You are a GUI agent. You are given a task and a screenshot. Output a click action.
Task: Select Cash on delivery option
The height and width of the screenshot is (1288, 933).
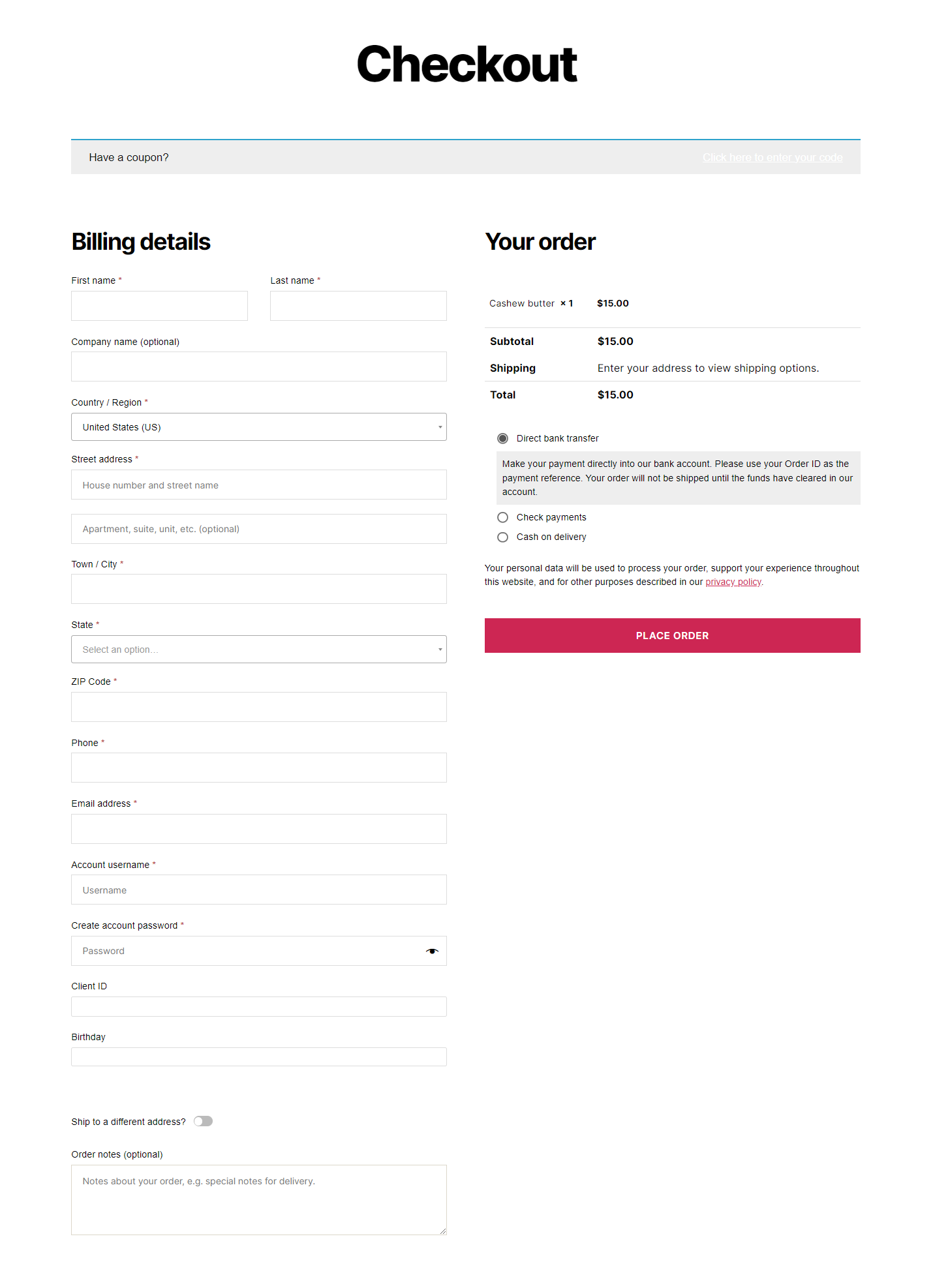point(502,537)
